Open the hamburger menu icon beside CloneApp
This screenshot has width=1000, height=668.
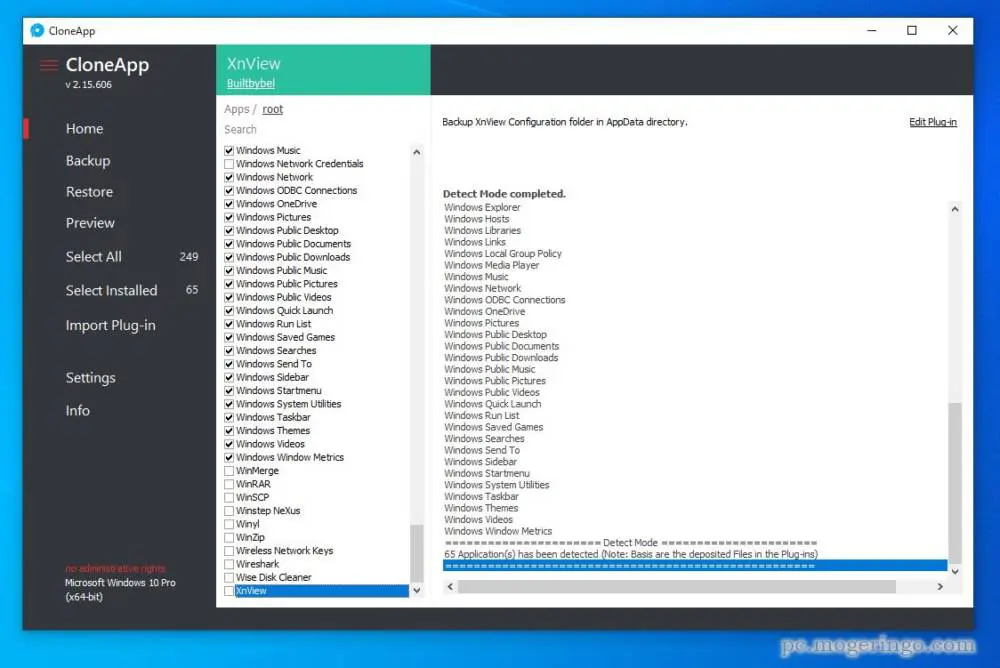48,65
